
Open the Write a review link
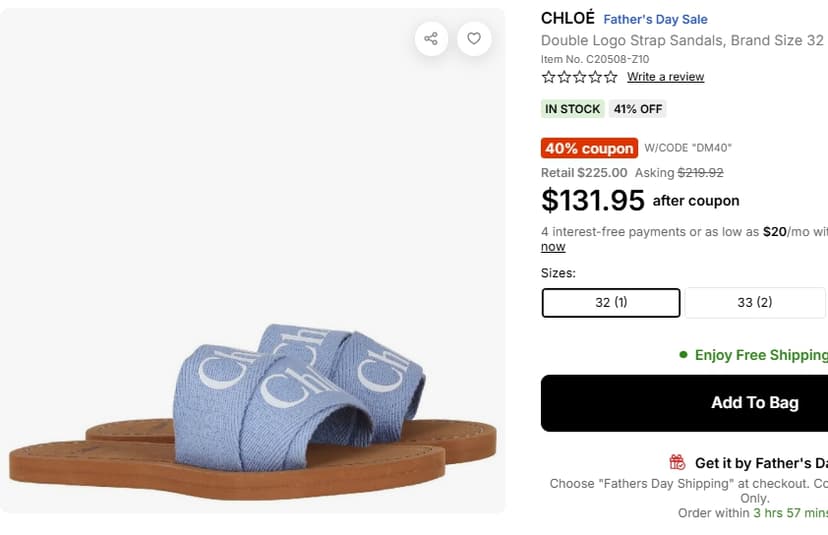tap(665, 77)
